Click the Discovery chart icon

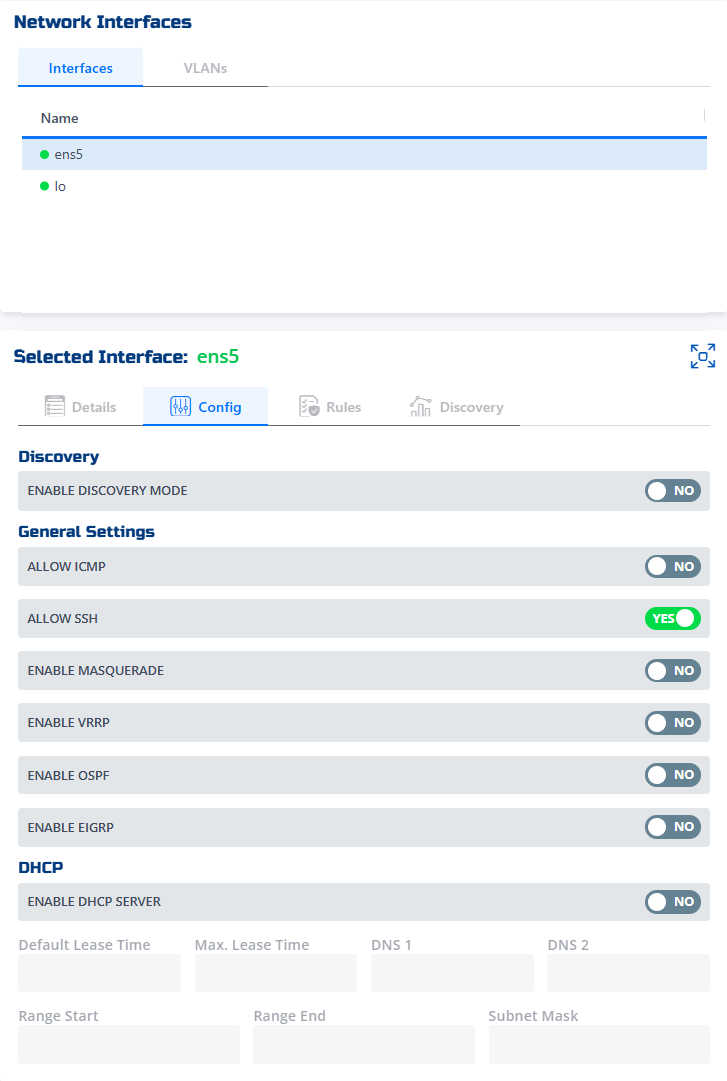420,406
